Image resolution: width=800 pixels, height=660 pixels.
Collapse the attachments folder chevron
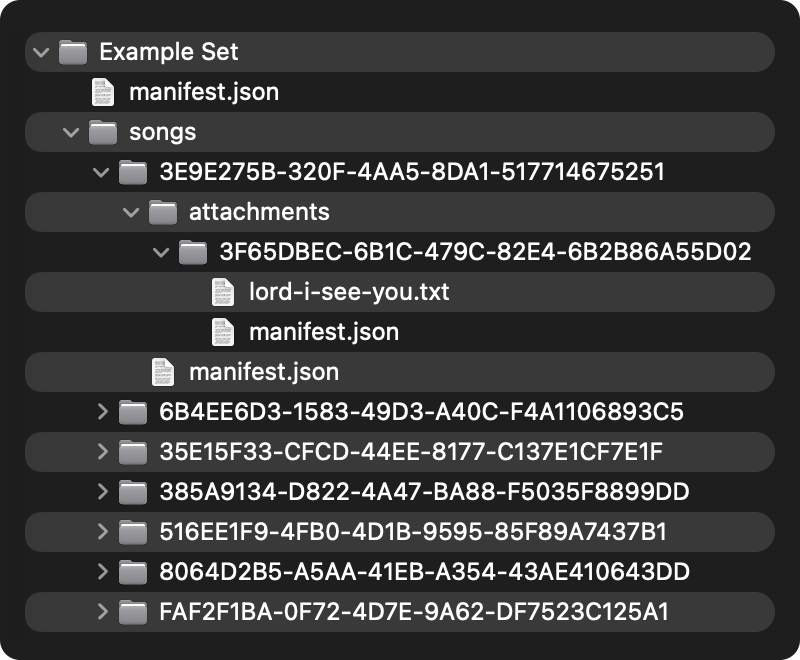point(130,212)
